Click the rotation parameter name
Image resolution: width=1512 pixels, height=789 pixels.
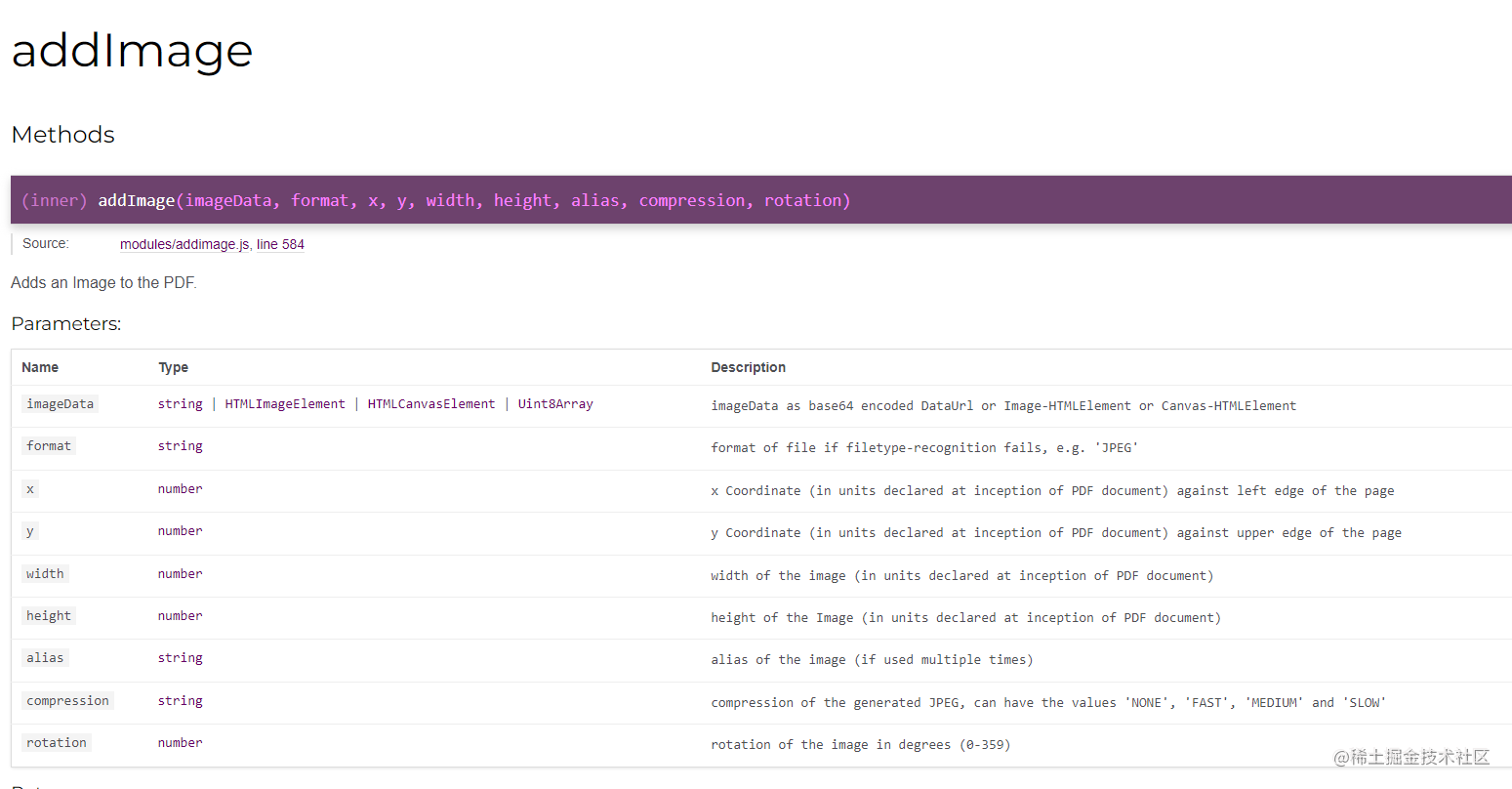[56, 742]
